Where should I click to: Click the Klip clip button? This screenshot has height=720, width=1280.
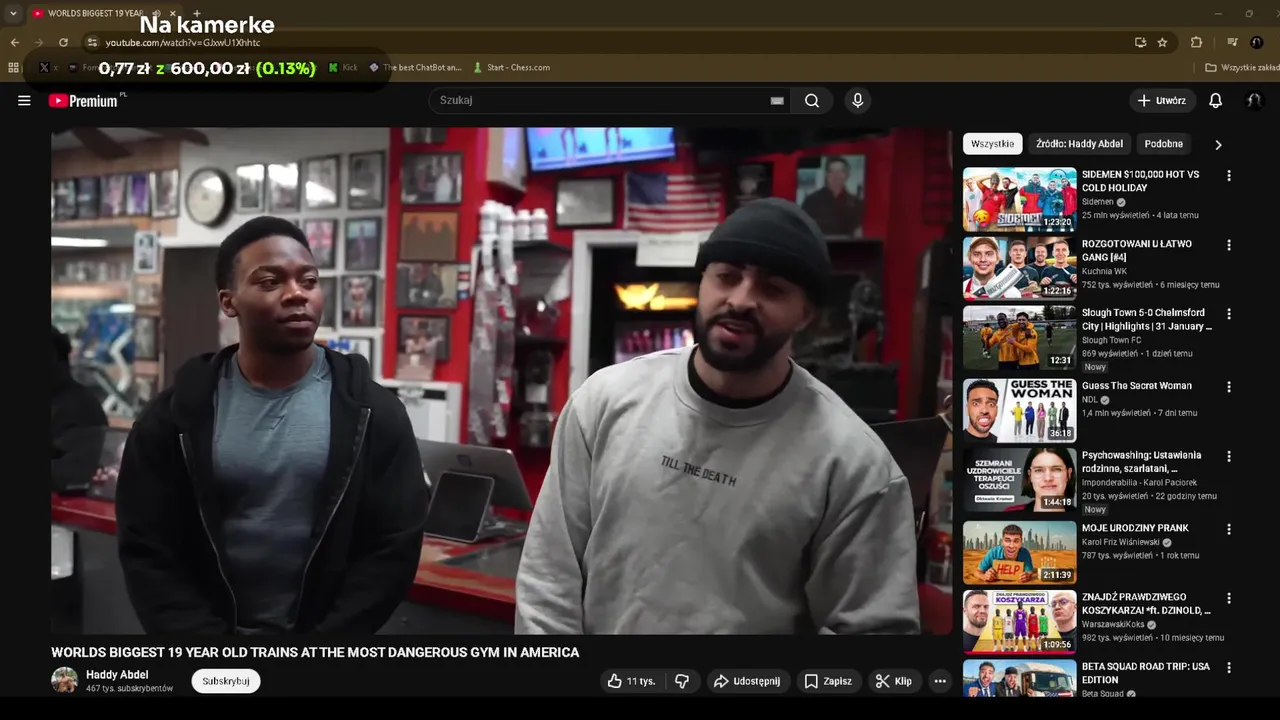pos(894,681)
